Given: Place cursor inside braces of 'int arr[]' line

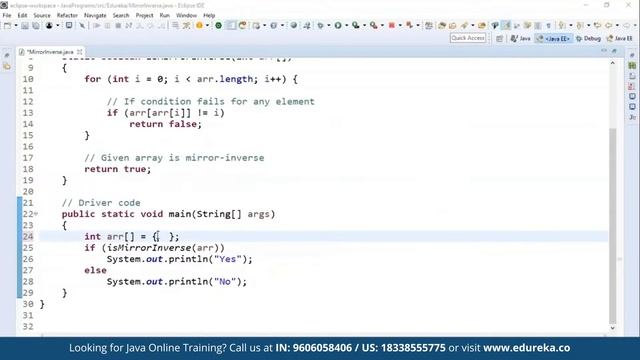Looking at the screenshot, I should click(x=163, y=236).
